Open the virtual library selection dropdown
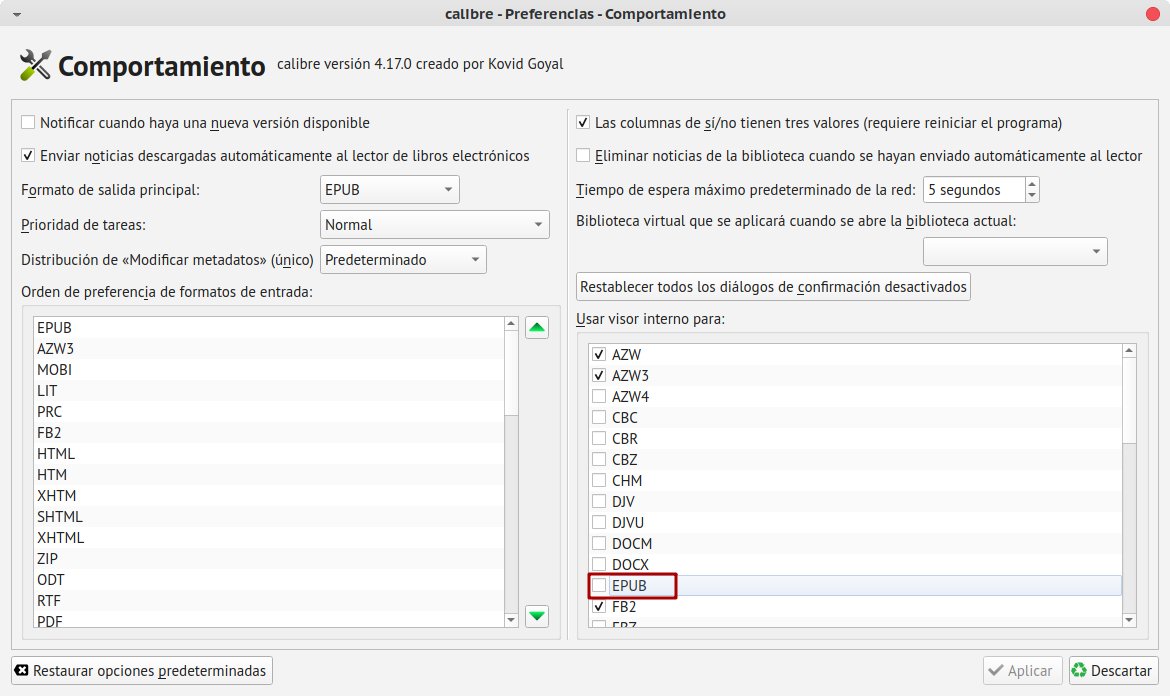Screen dimensions: 1170x696 1015,251
